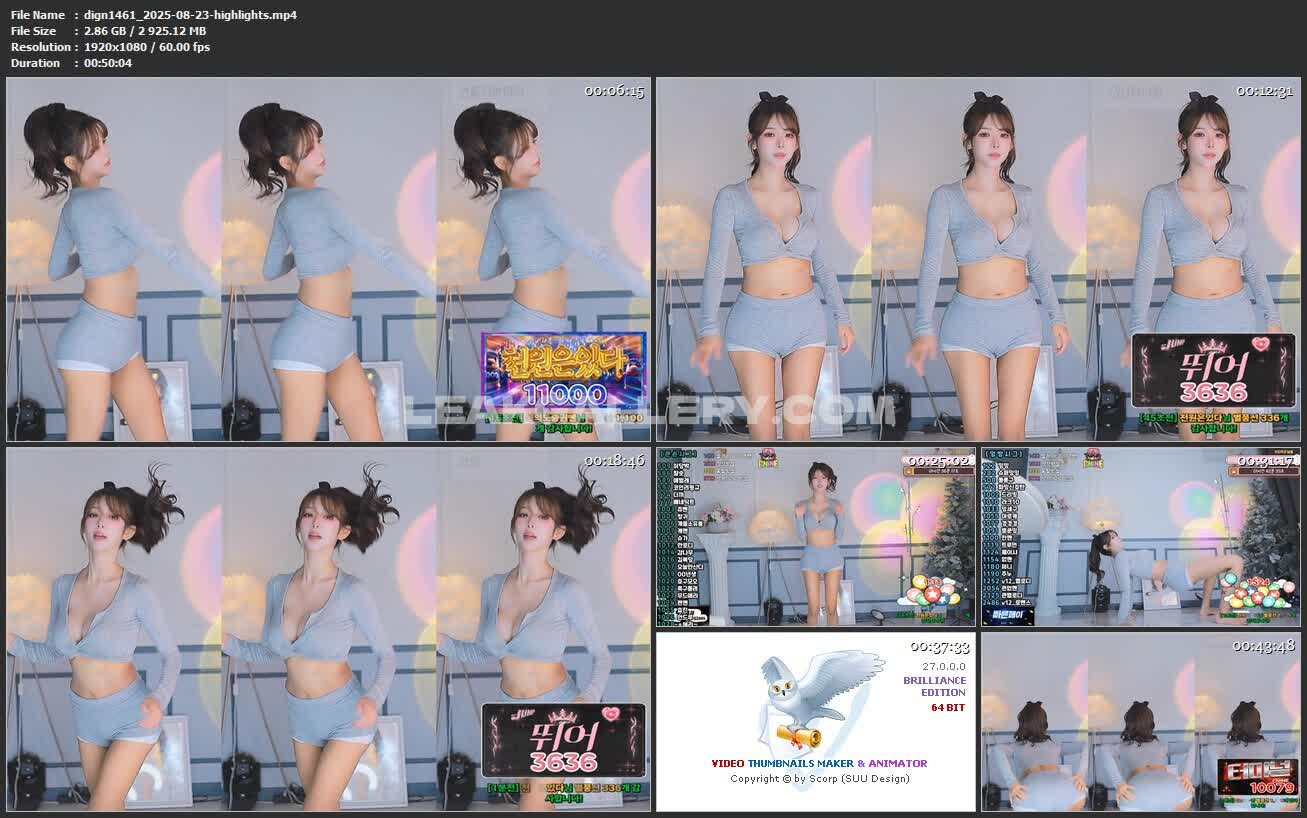Click the Duration value 00:50:04
The height and width of the screenshot is (818, 1307).
(108, 63)
